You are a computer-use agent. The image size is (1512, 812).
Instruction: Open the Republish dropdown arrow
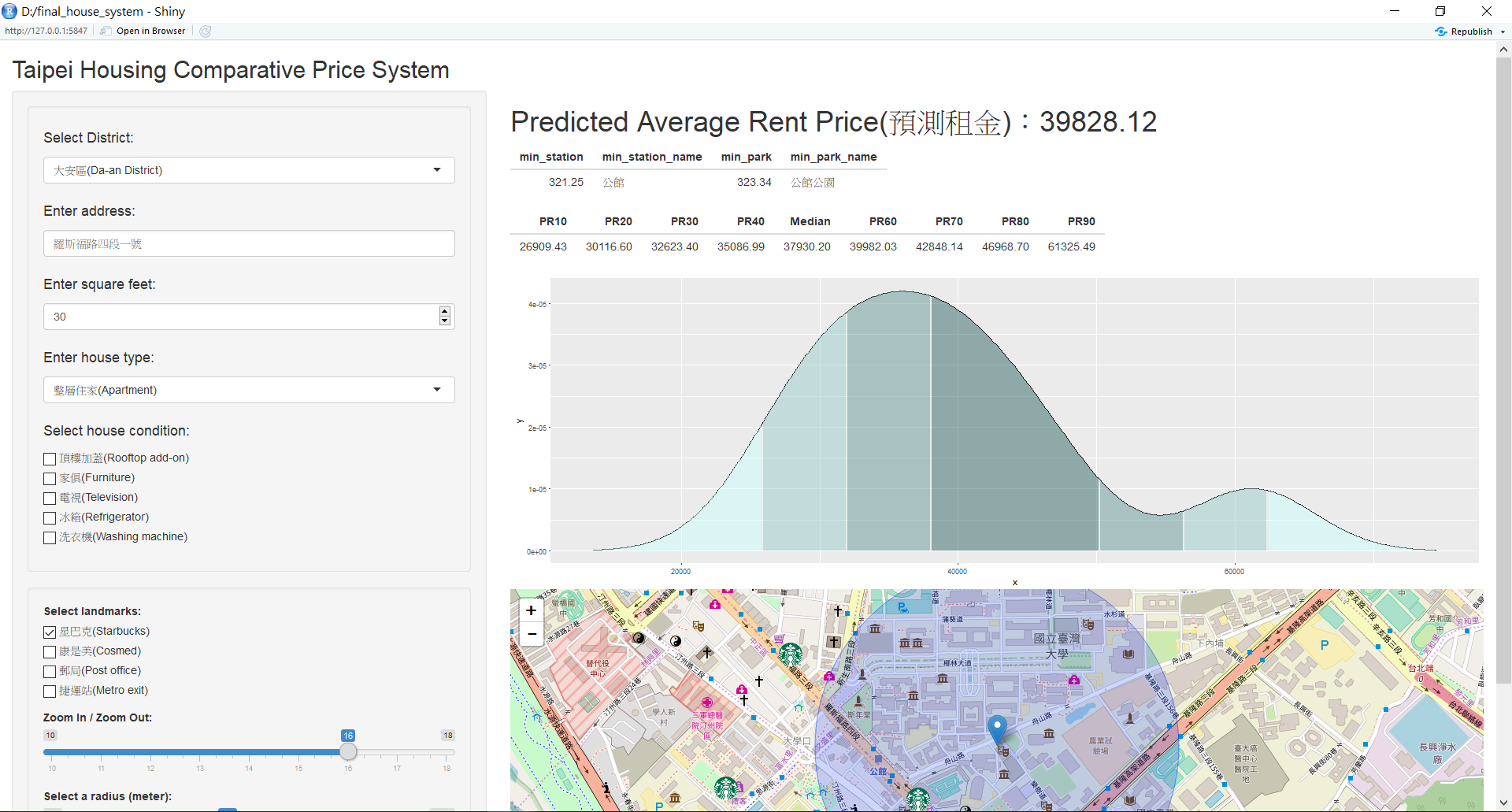(1502, 31)
